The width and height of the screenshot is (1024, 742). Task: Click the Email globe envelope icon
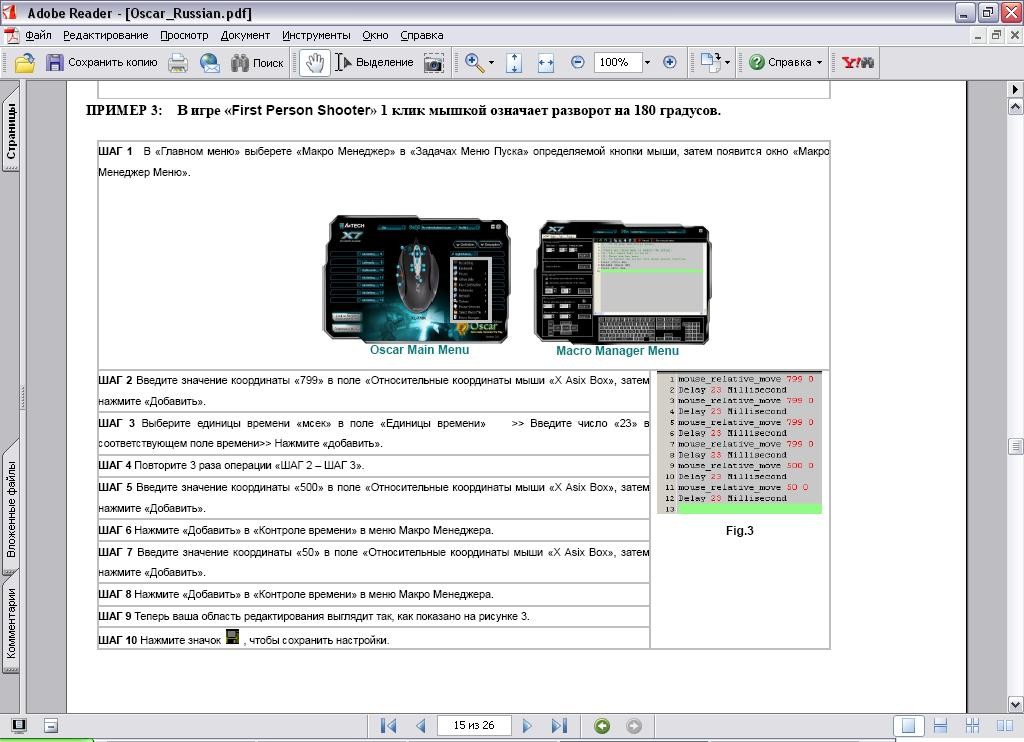[x=210, y=63]
